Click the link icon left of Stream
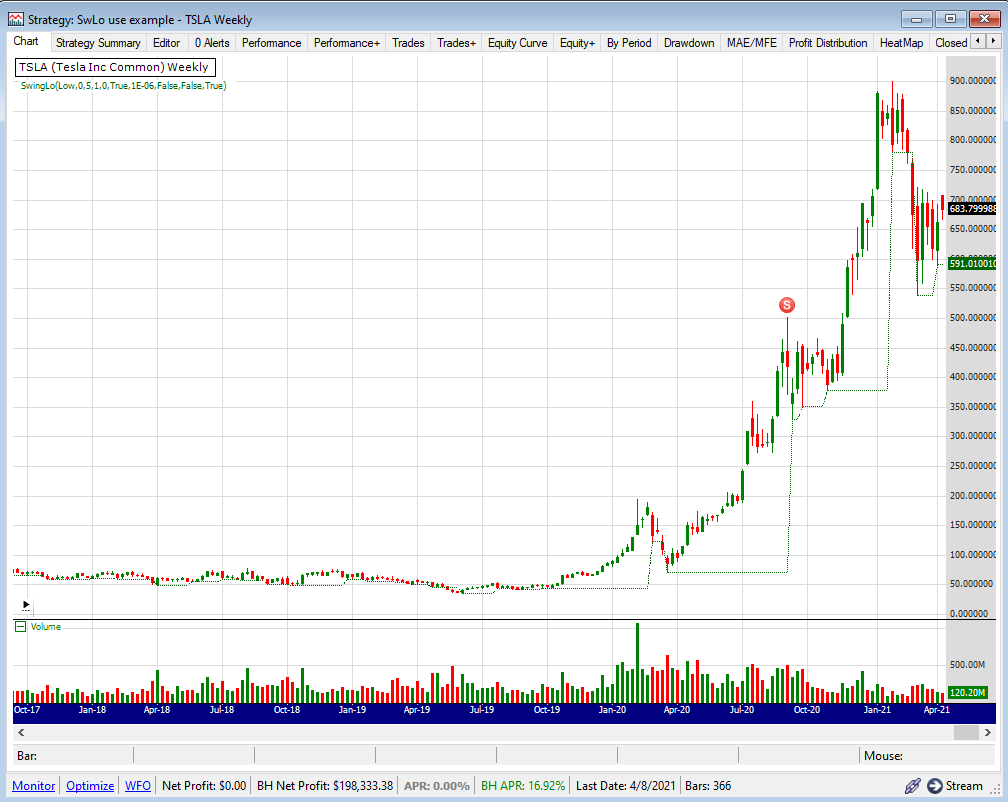The height and width of the screenshot is (802, 1008). point(913,785)
